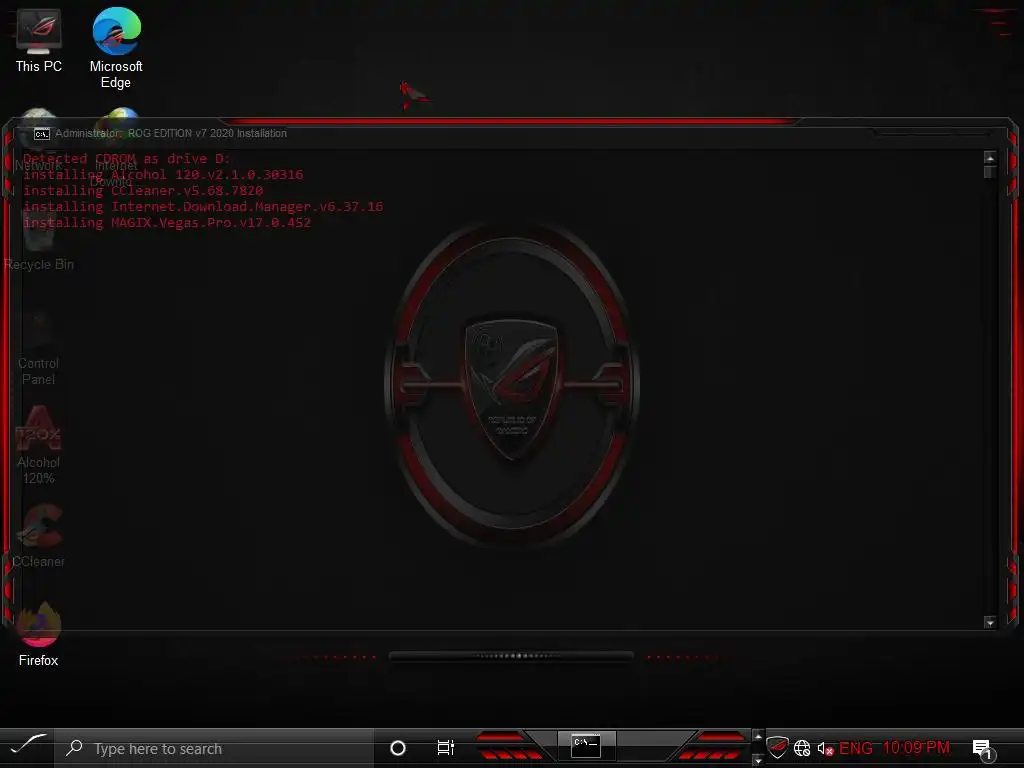Image resolution: width=1024 pixels, height=768 pixels.
Task: Open the CCleaner desktop shortcut
Action: (x=39, y=536)
